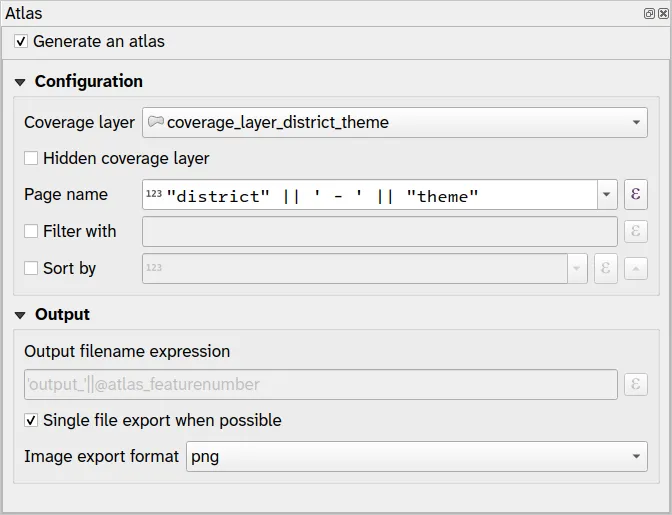Close the Atlas panel

[663, 14]
